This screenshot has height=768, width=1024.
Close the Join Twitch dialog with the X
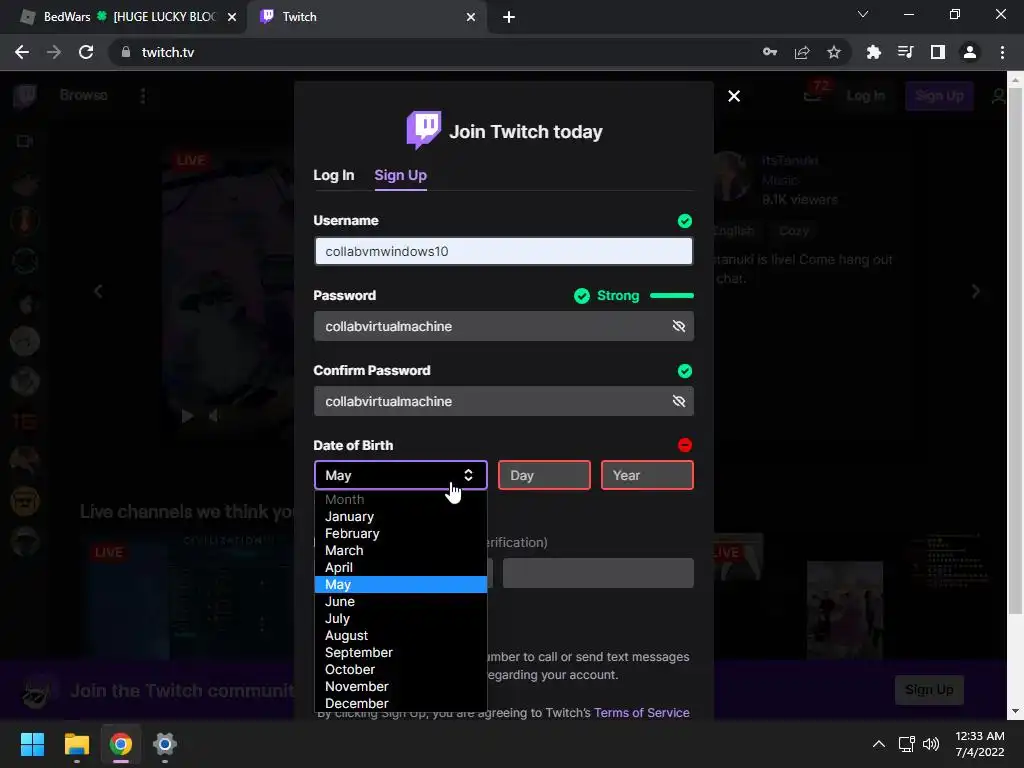(x=734, y=96)
